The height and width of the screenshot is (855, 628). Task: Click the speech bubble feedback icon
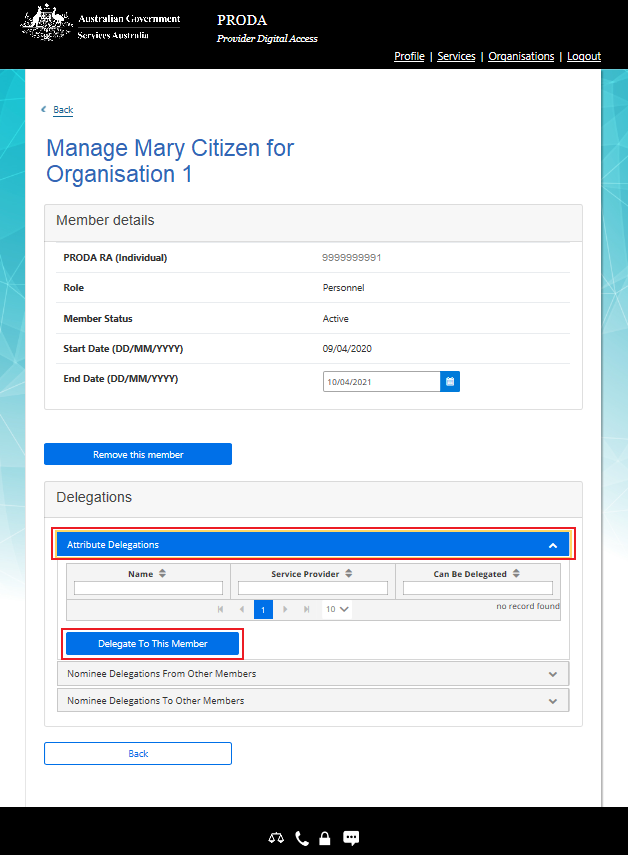tap(351, 838)
